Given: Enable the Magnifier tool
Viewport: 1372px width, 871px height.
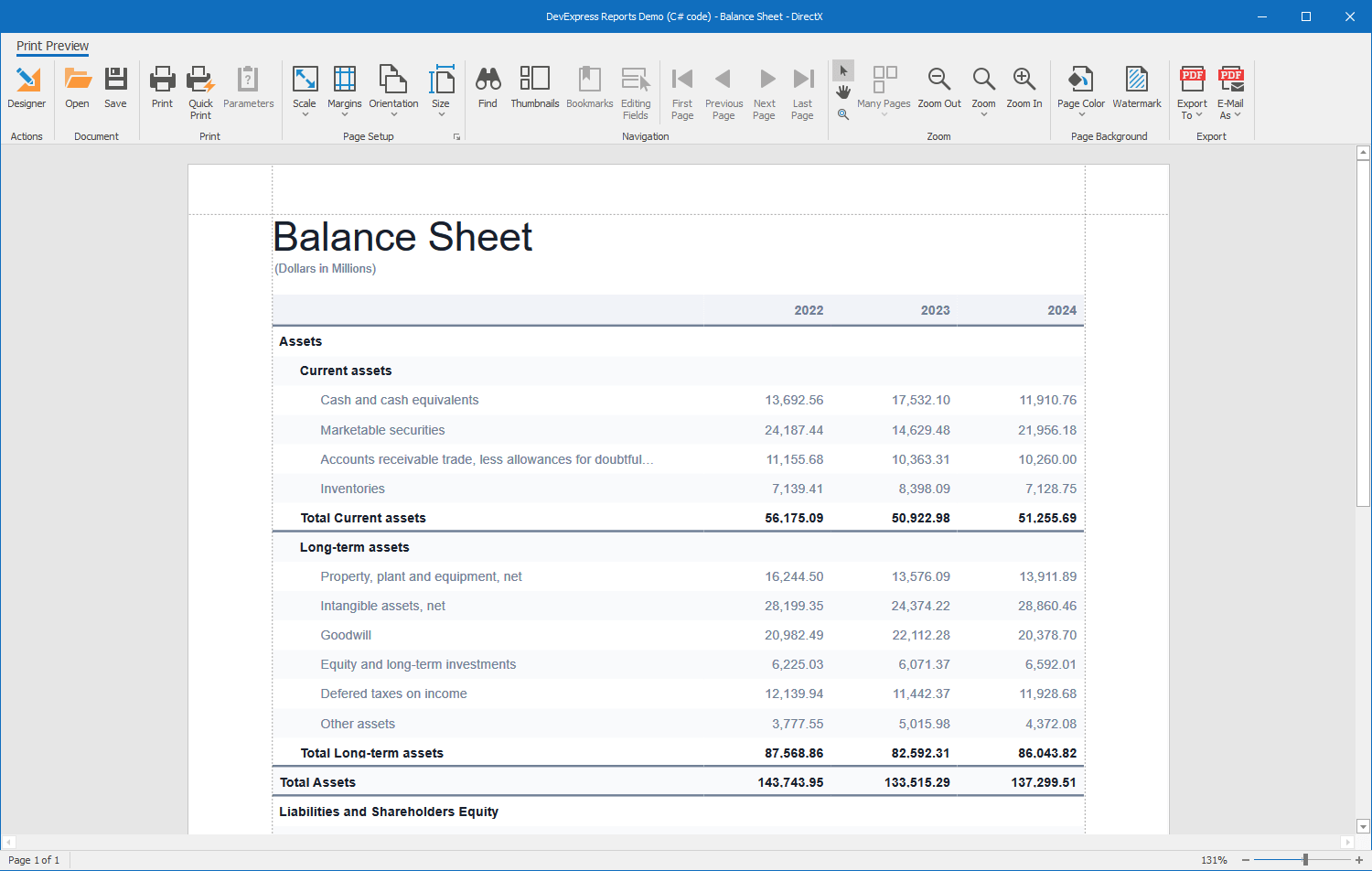Looking at the screenshot, I should tap(843, 114).
